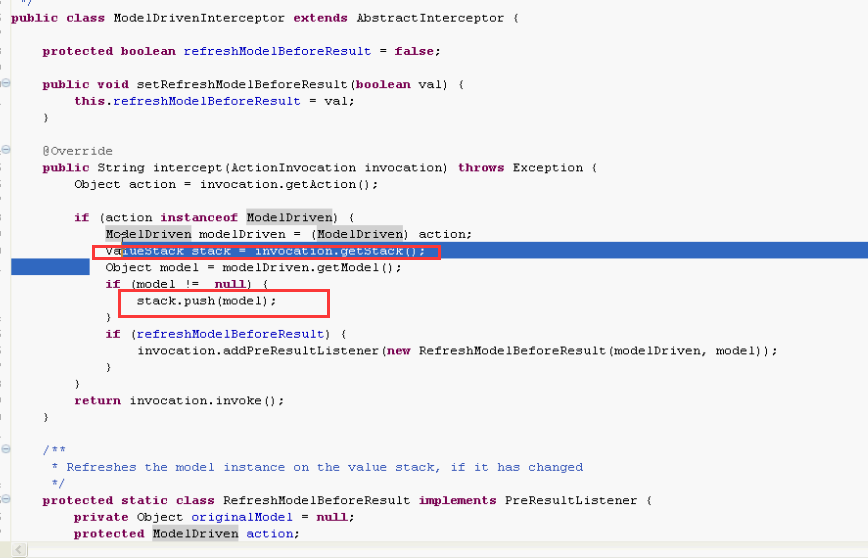Click the 'ModelDriven modelDriven = (ModelDriven) action;' line

[x=288, y=234]
